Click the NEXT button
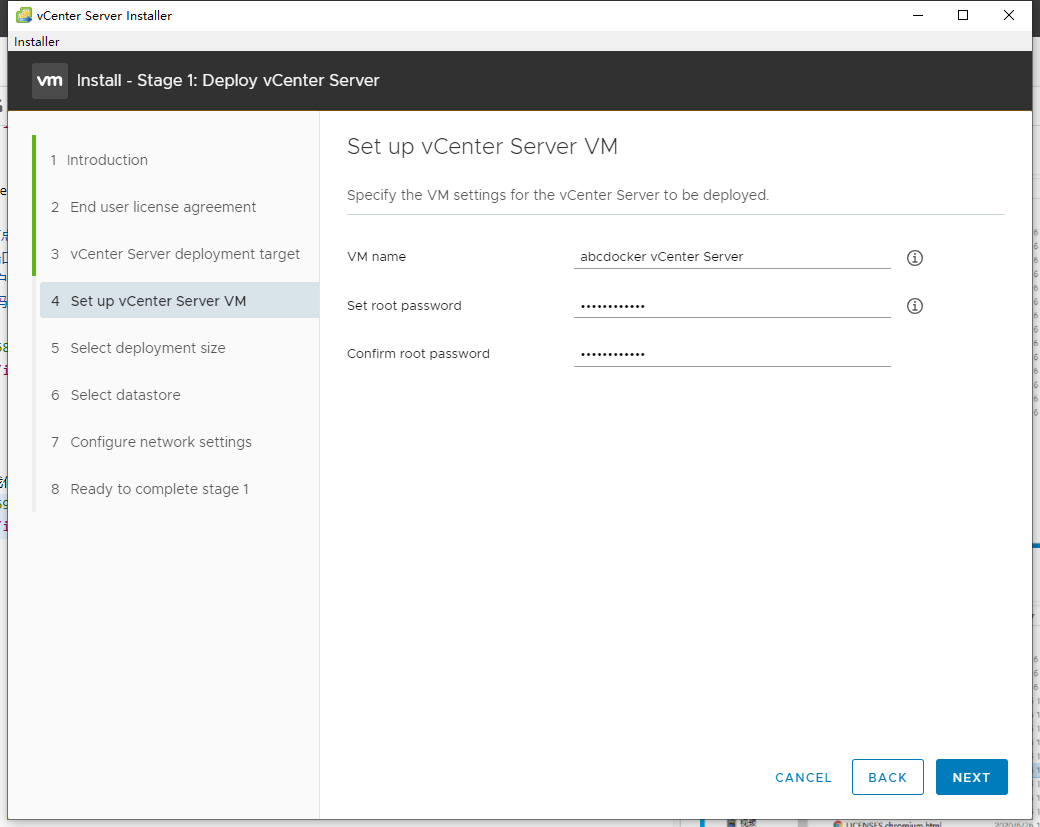The height and width of the screenshot is (827, 1040). [x=971, y=777]
